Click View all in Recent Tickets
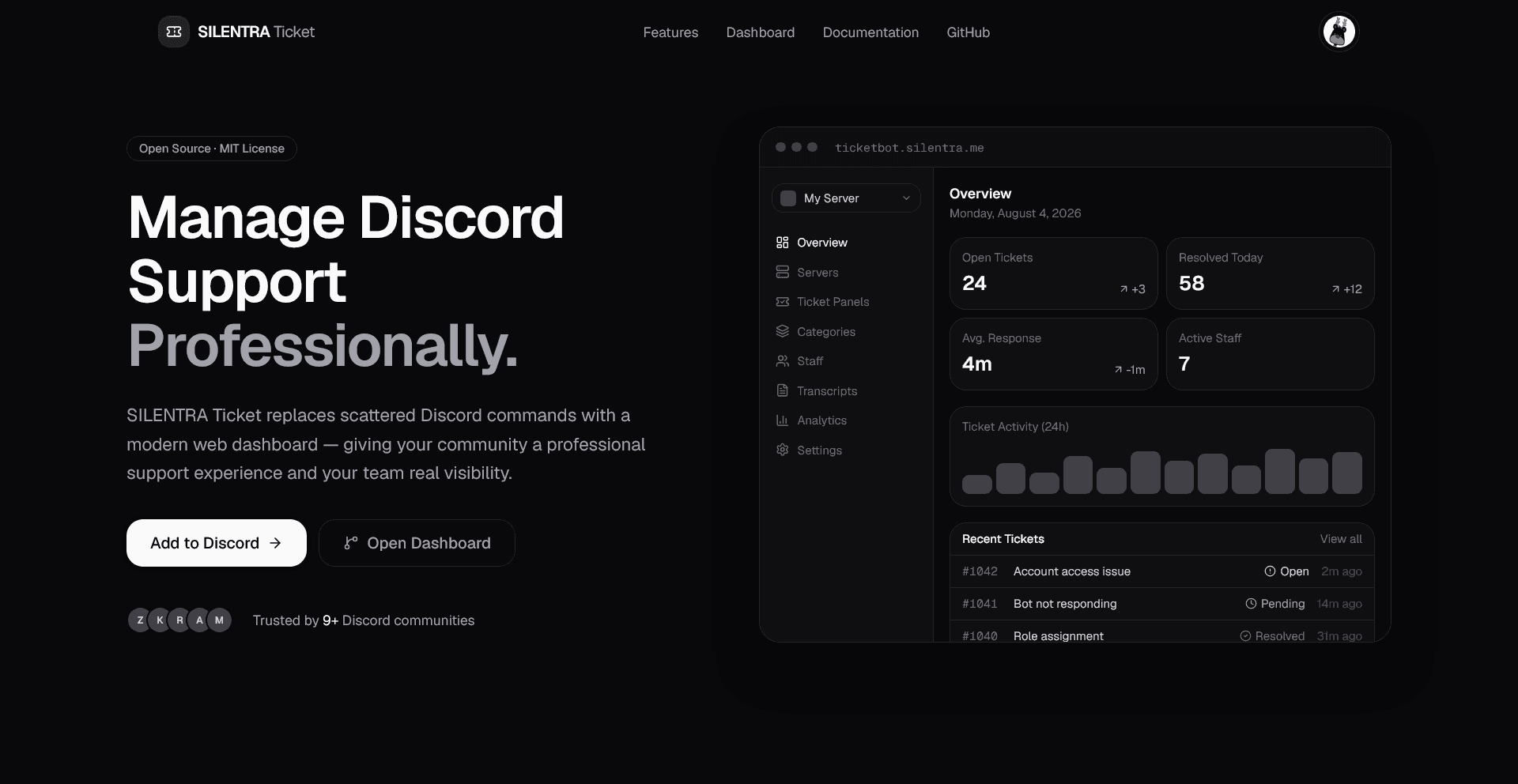The image size is (1518, 784). pos(1341,539)
